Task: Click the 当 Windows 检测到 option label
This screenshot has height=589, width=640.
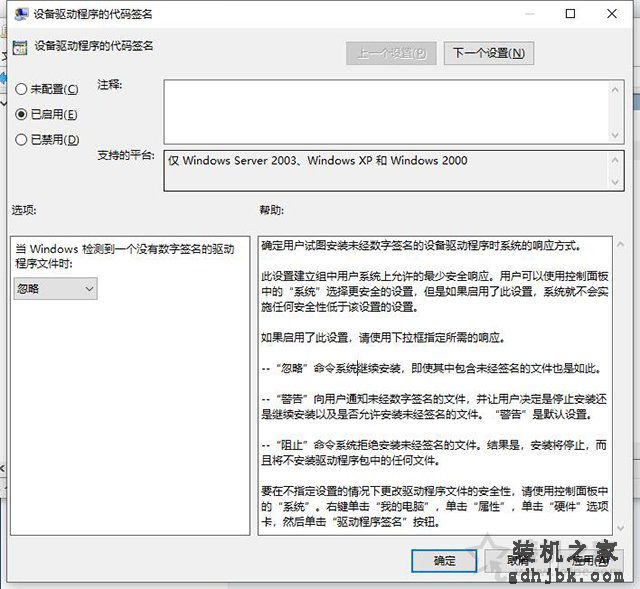Action: pyautogui.click(x=125, y=256)
